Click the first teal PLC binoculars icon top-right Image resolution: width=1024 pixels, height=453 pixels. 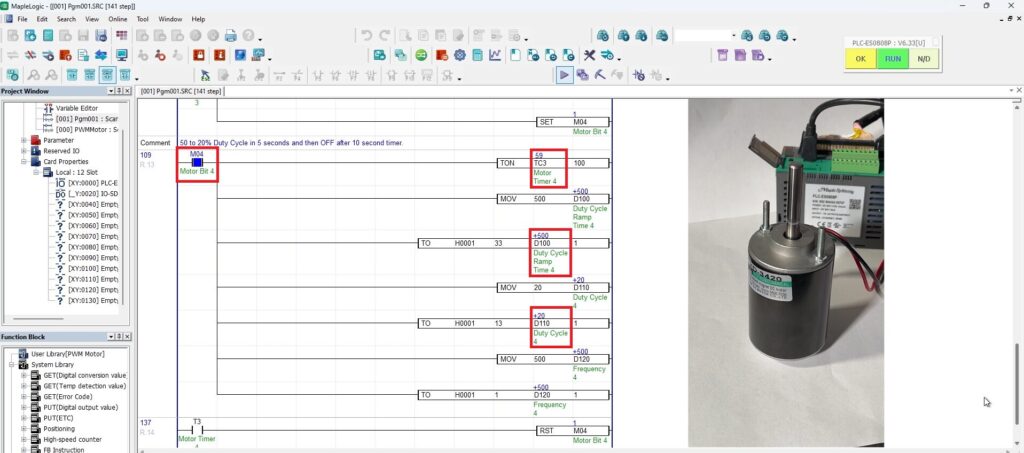pos(603,36)
